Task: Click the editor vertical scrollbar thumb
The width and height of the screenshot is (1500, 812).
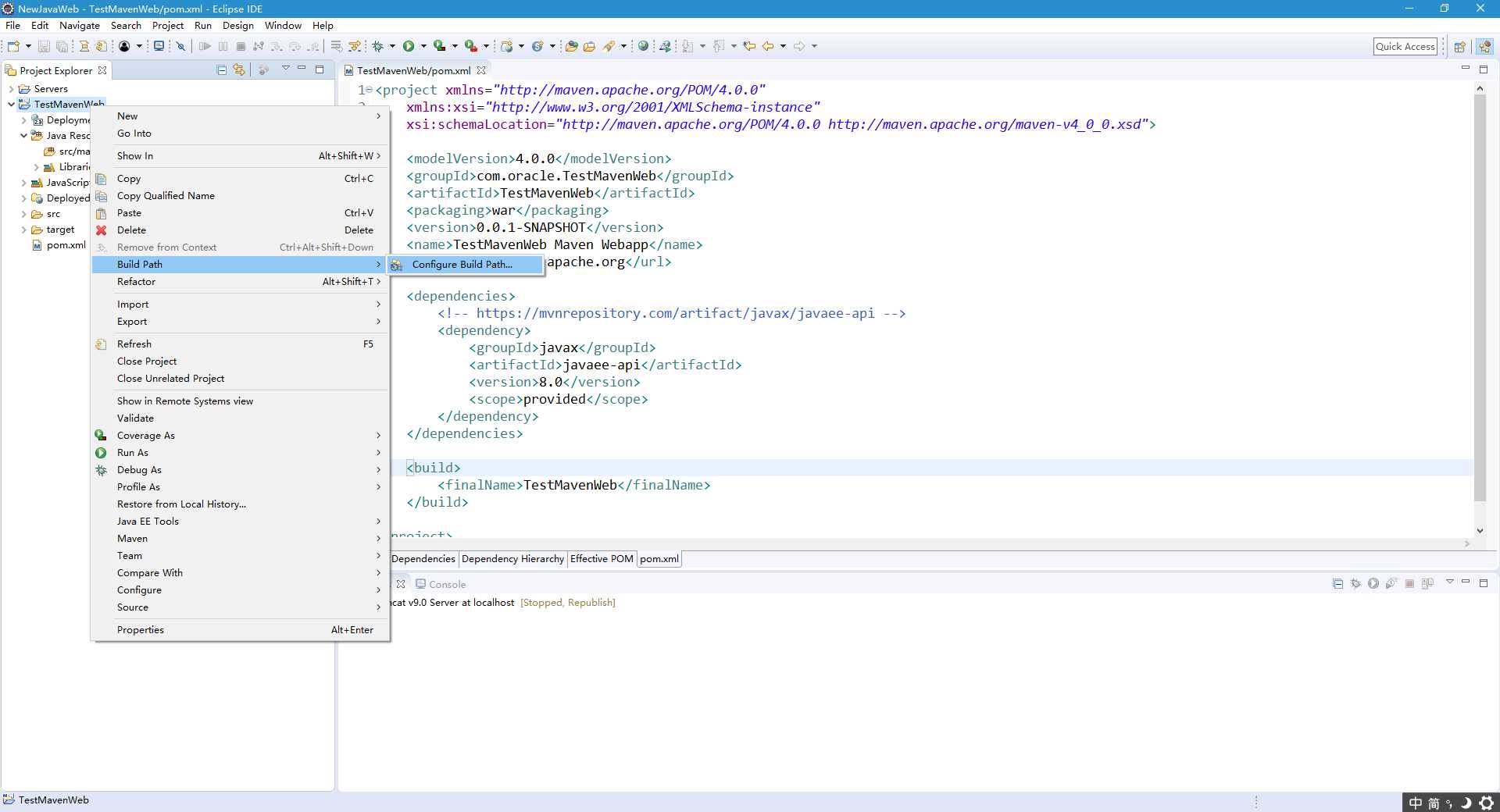Action: tap(1480, 297)
